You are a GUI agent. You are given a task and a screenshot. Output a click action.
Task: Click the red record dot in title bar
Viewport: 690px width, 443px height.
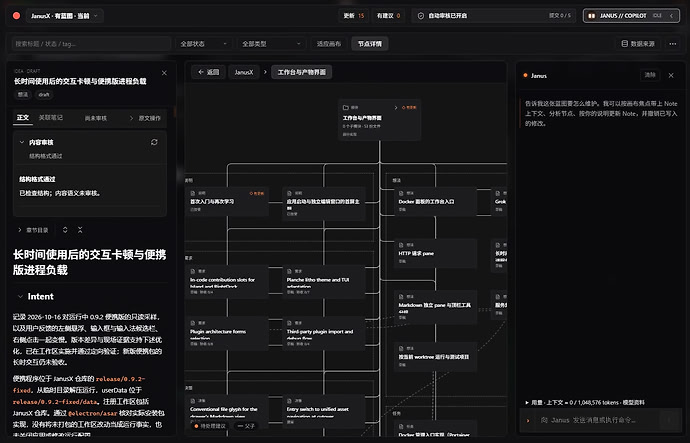16,16
